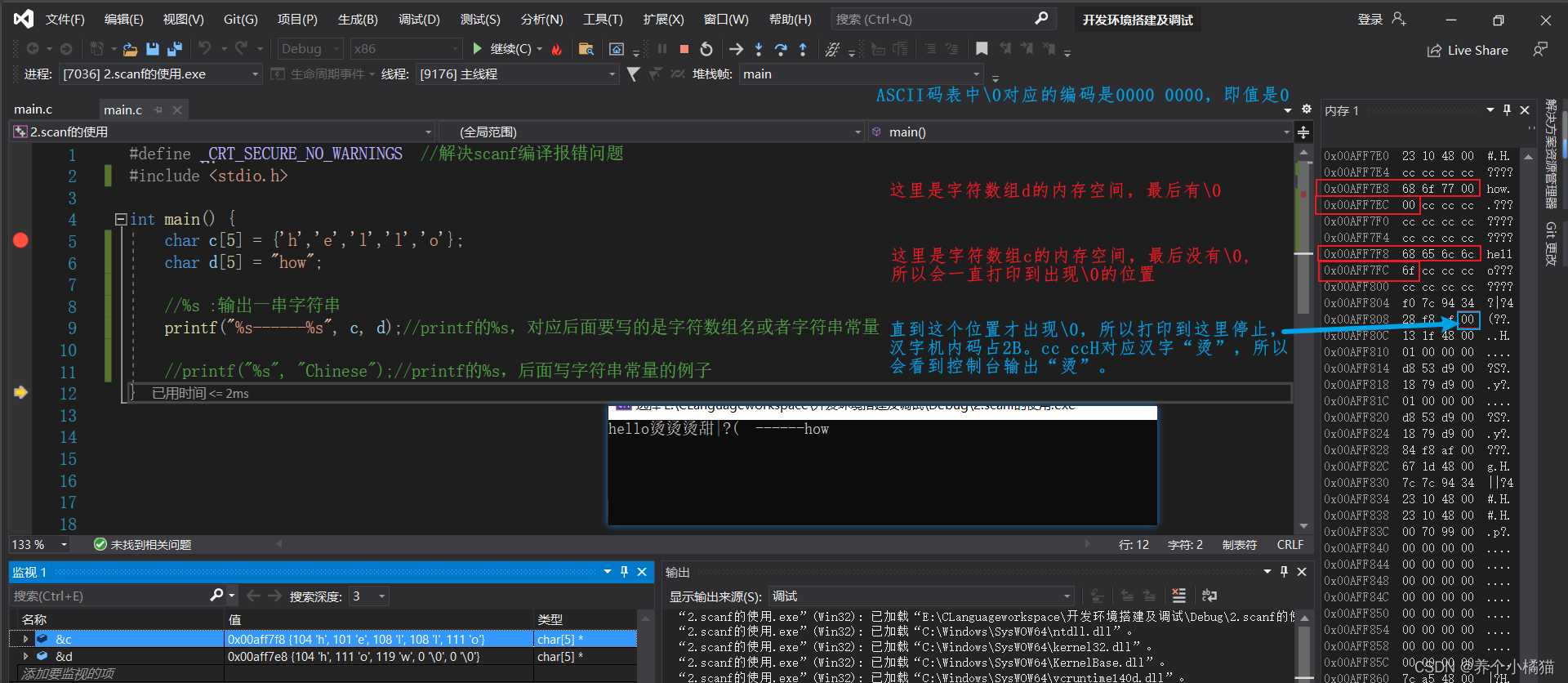The image size is (1568, 683).
Task: Click the 登录 sign-in link
Action: pyautogui.click(x=1370, y=19)
